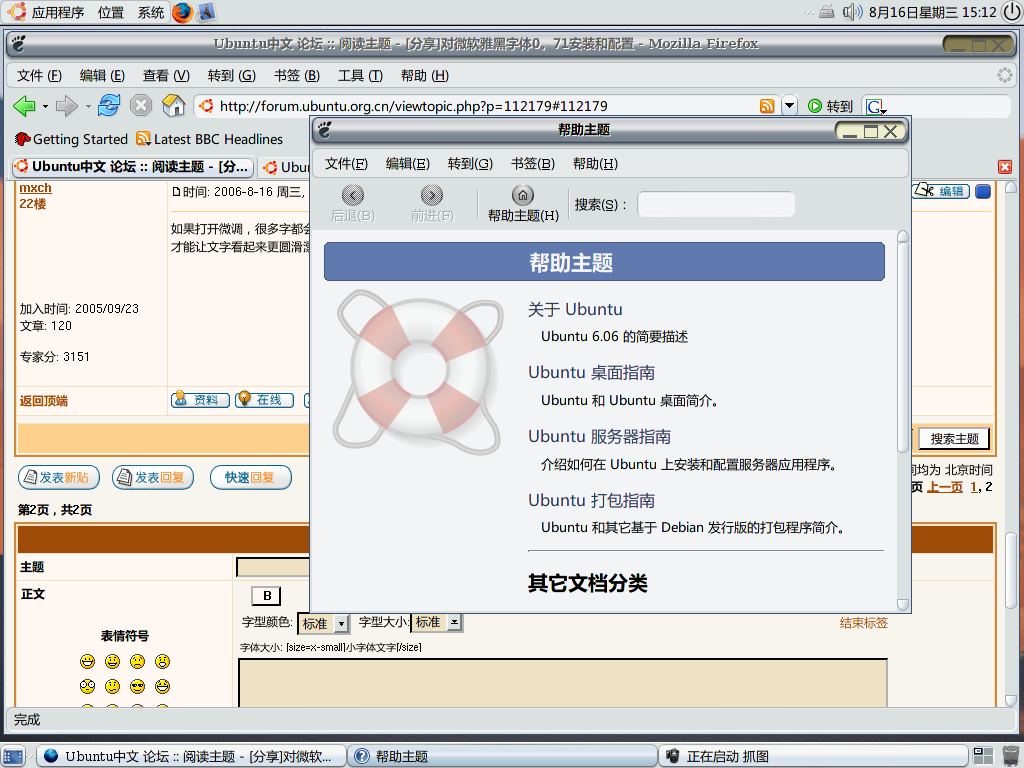Click the 结束标签 close tags link

[863, 623]
